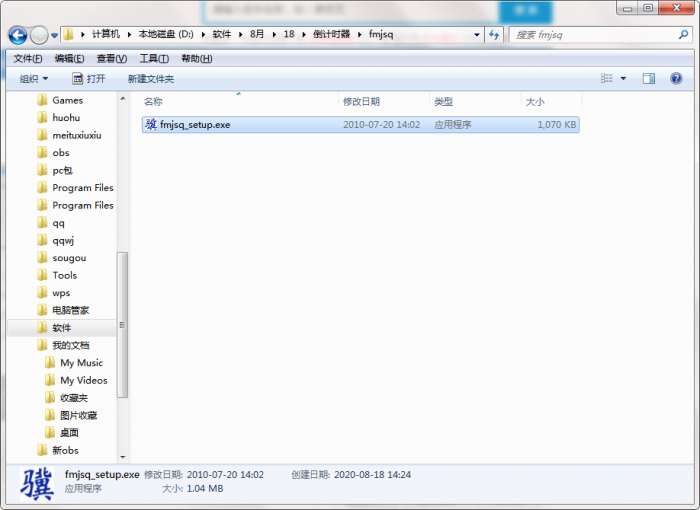Image resolution: width=700 pixels, height=510 pixels.
Task: Click the fmjsq_setup.exe file icon
Action: (x=151, y=124)
